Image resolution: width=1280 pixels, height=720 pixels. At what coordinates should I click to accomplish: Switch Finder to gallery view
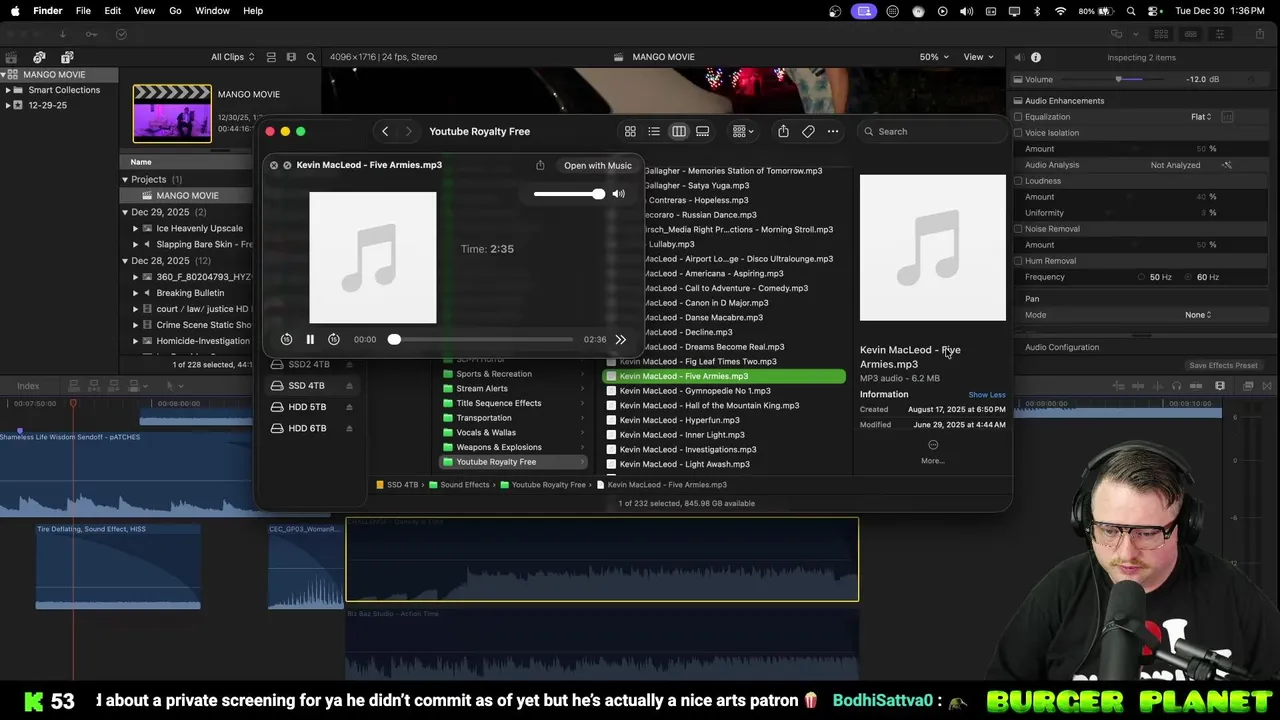[x=703, y=131]
